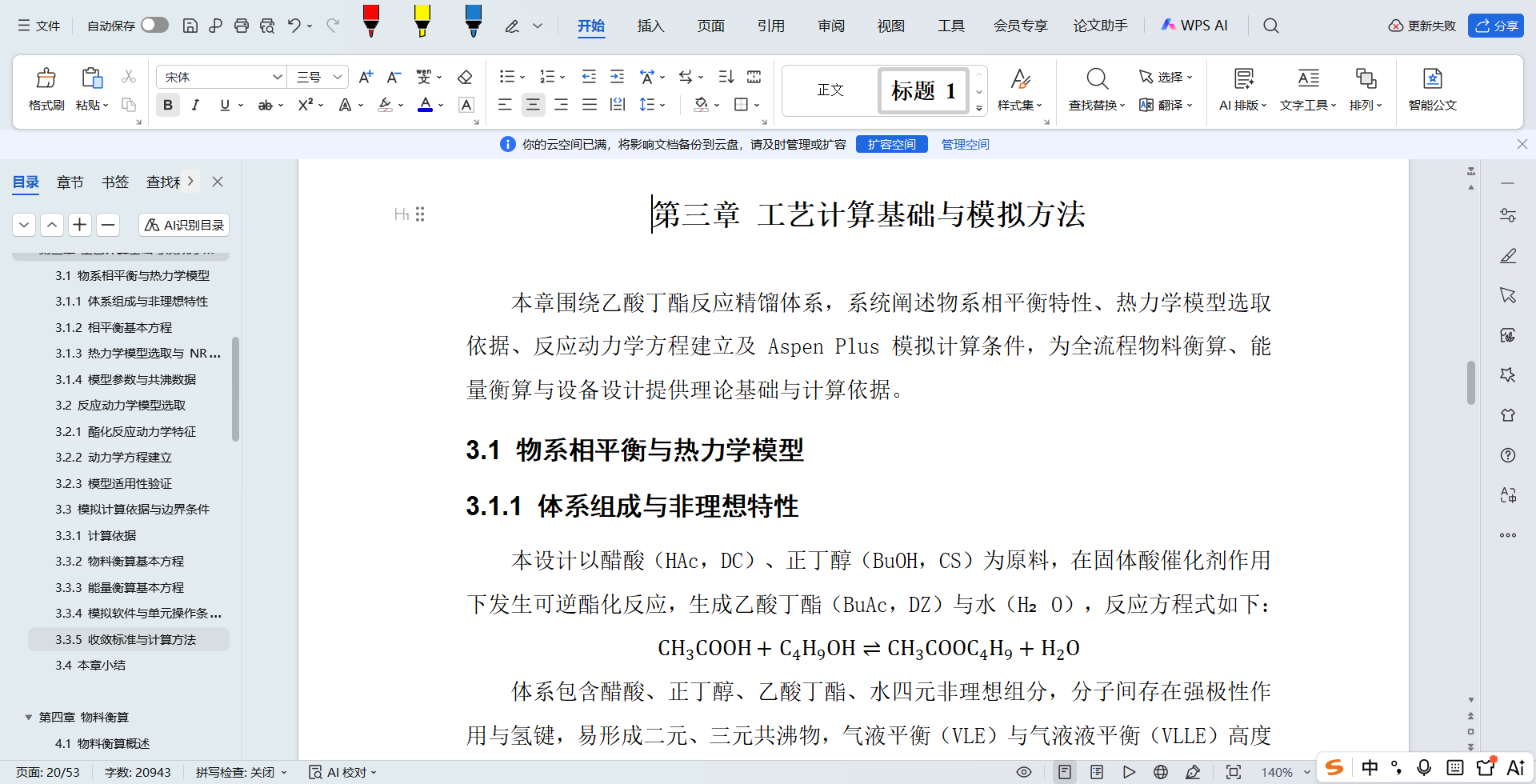Image resolution: width=1536 pixels, height=784 pixels.
Task: Click the 查找替换 magnifier icon
Action: (x=1097, y=78)
